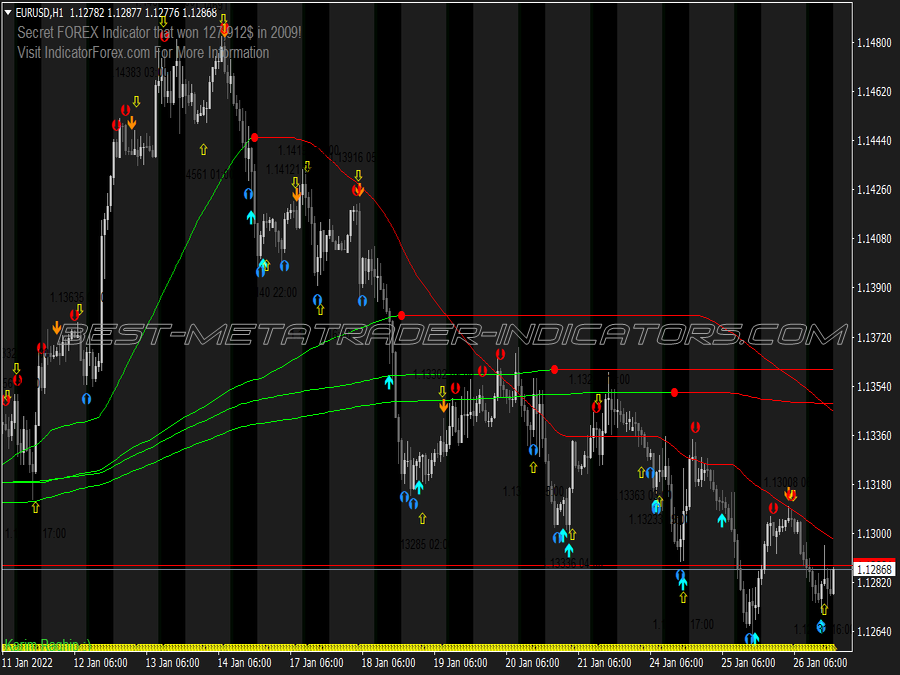The width and height of the screenshot is (900, 675).
Task: Click the 1.13180 price axis label
Action: click(874, 485)
